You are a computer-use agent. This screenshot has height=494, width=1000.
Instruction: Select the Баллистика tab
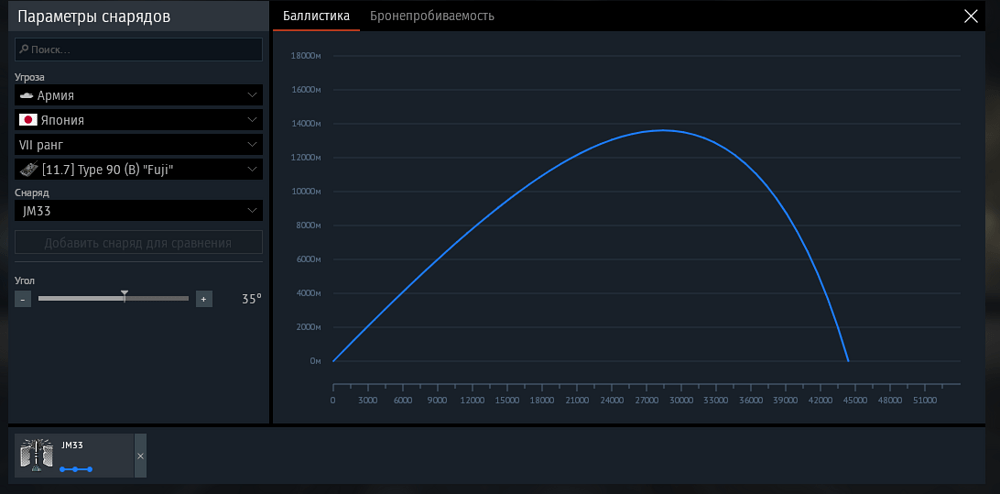pos(316,16)
